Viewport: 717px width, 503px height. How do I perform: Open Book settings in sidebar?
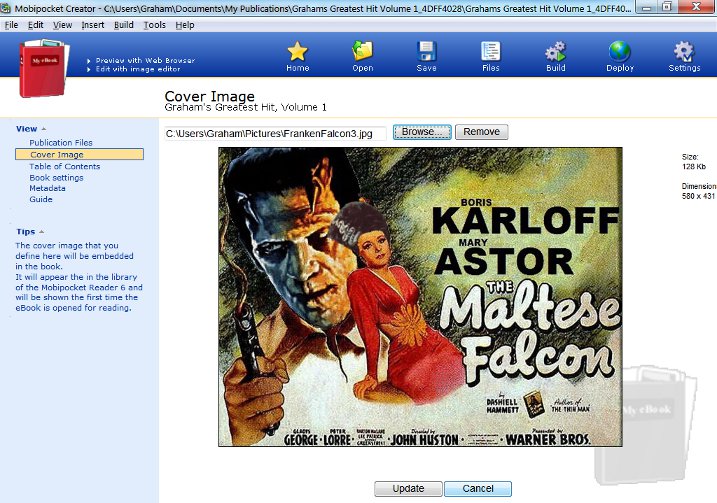click(56, 177)
